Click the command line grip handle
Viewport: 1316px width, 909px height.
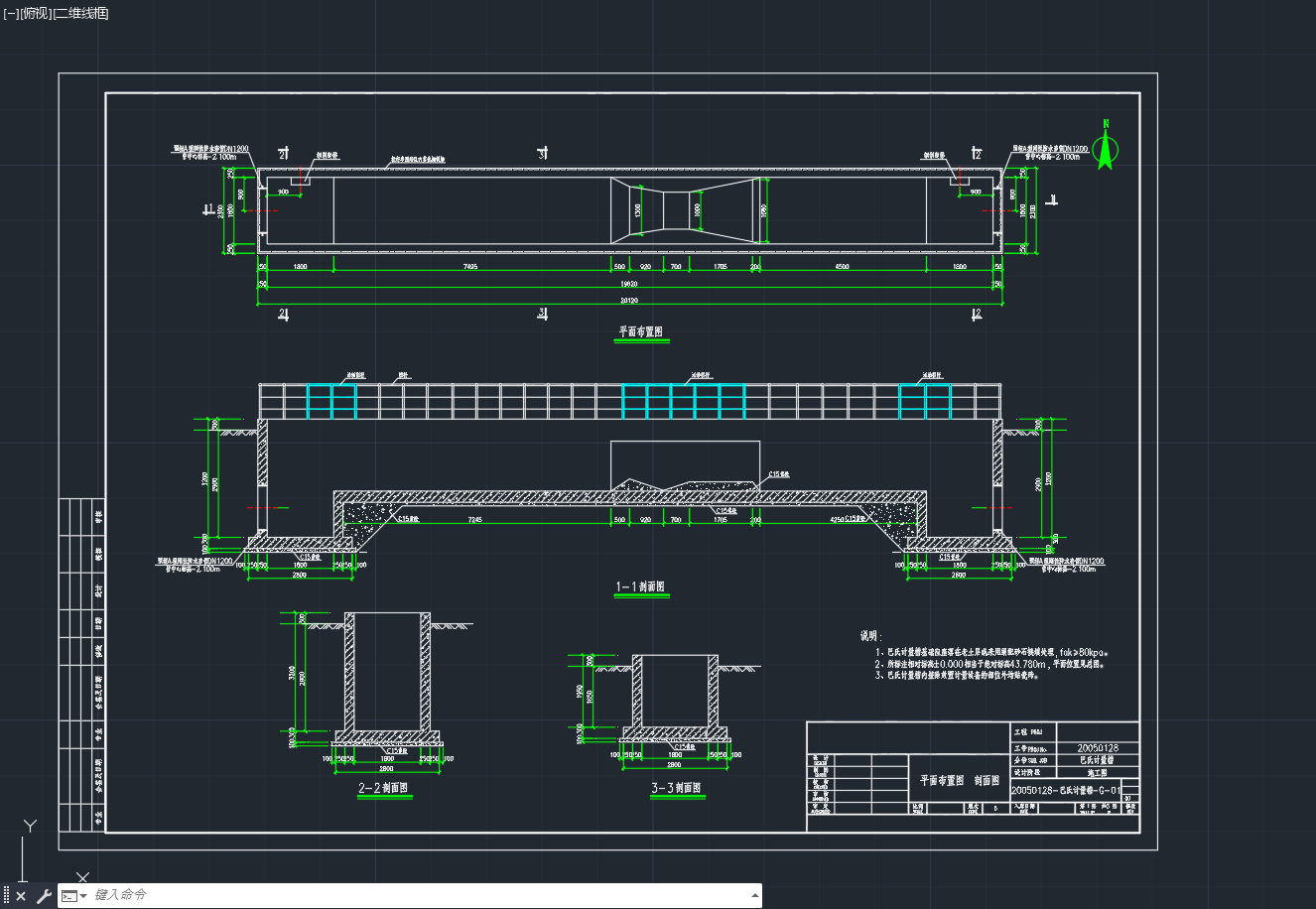6,896
